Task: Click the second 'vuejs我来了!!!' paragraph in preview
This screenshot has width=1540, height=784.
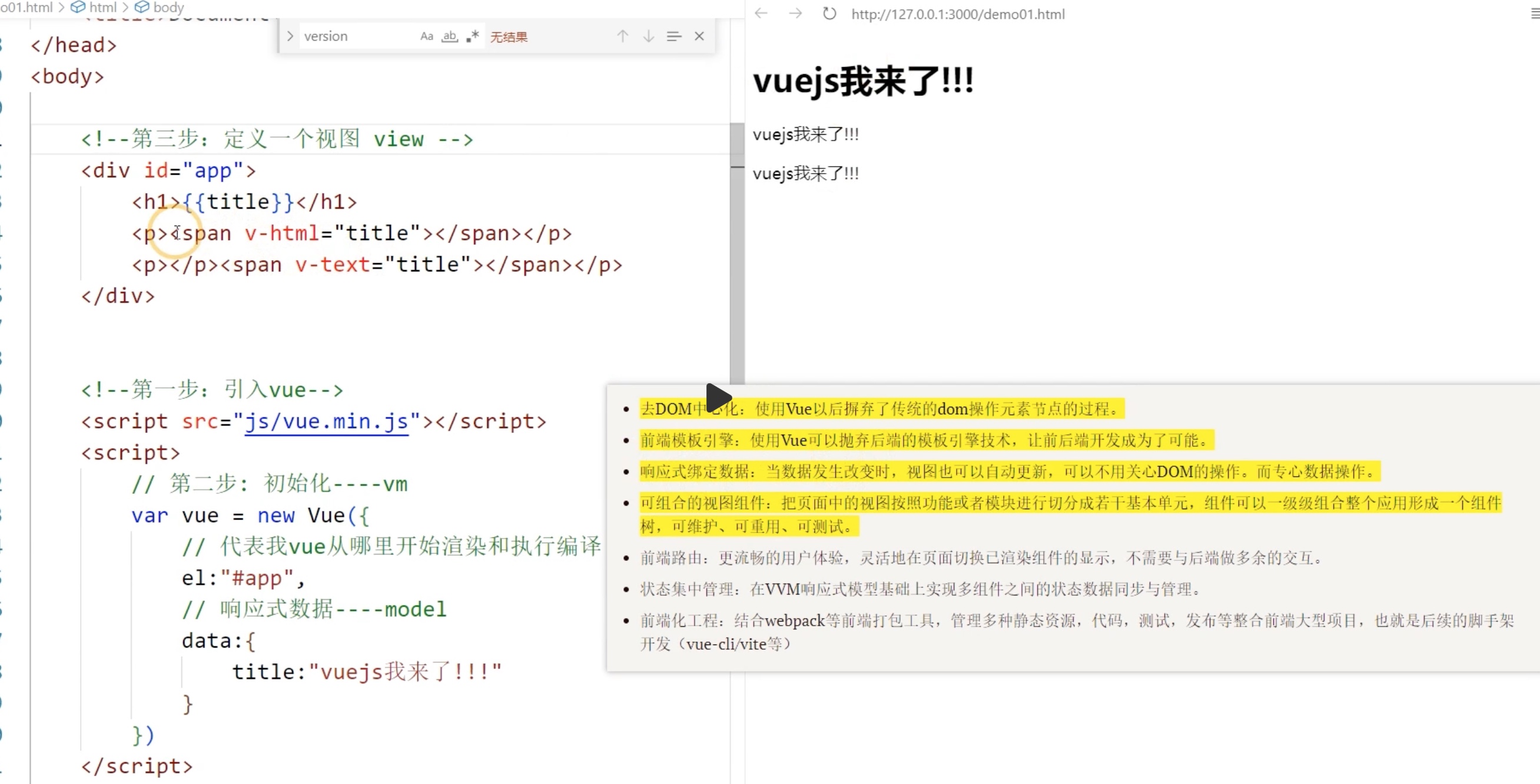Action: click(805, 174)
